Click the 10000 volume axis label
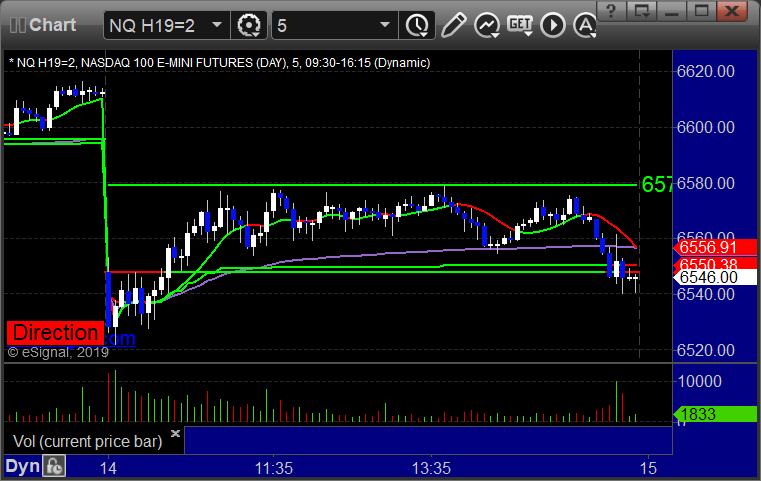761x481 pixels. click(699, 381)
